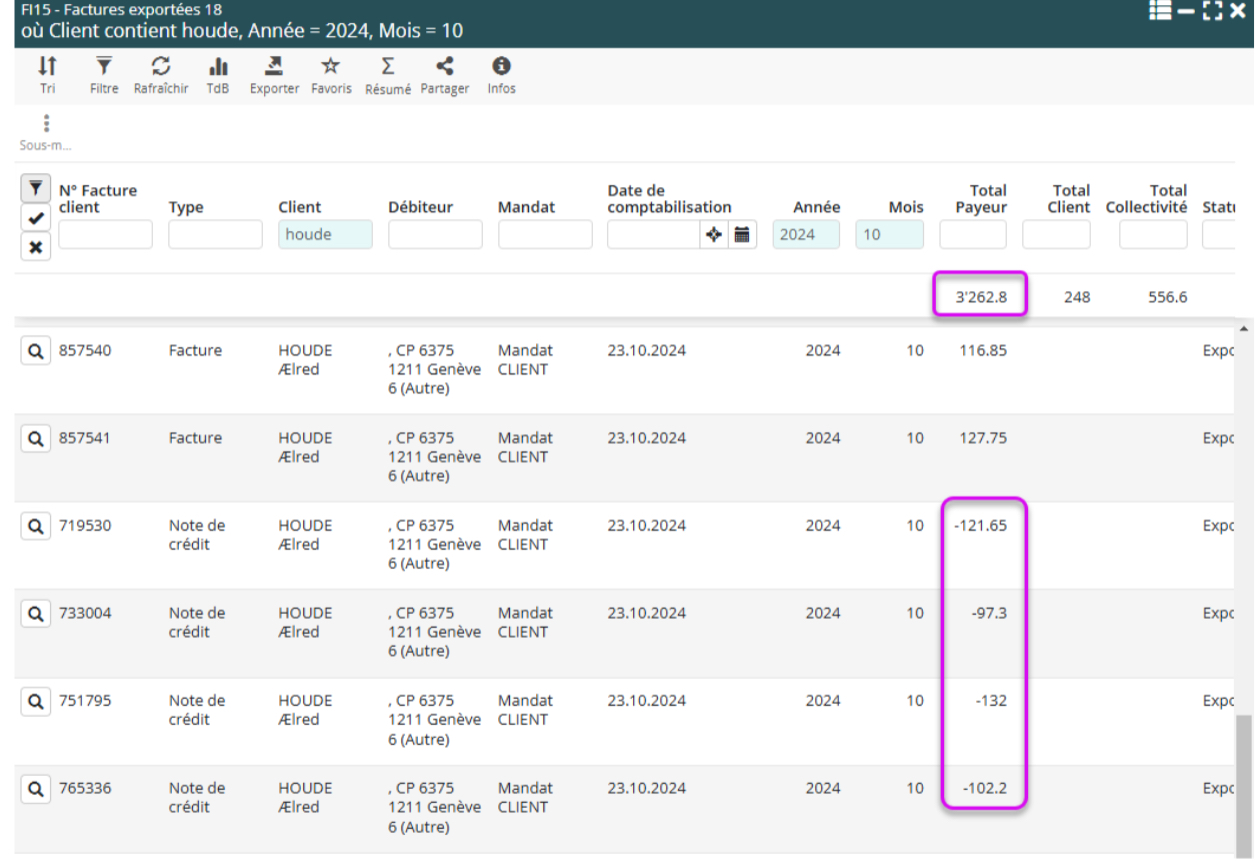The height and width of the screenshot is (862, 1255).
Task: Open details of credit note 765336
Action: 35,789
